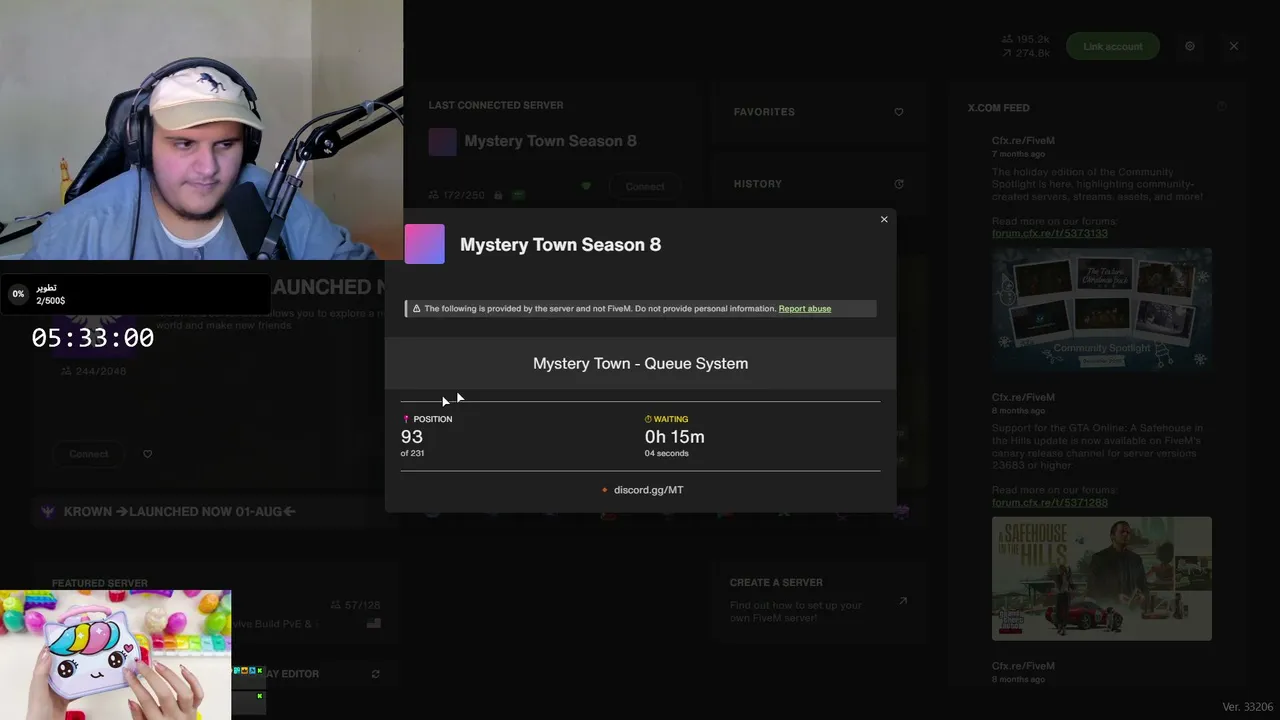Open the FAVORITES section

click(818, 112)
